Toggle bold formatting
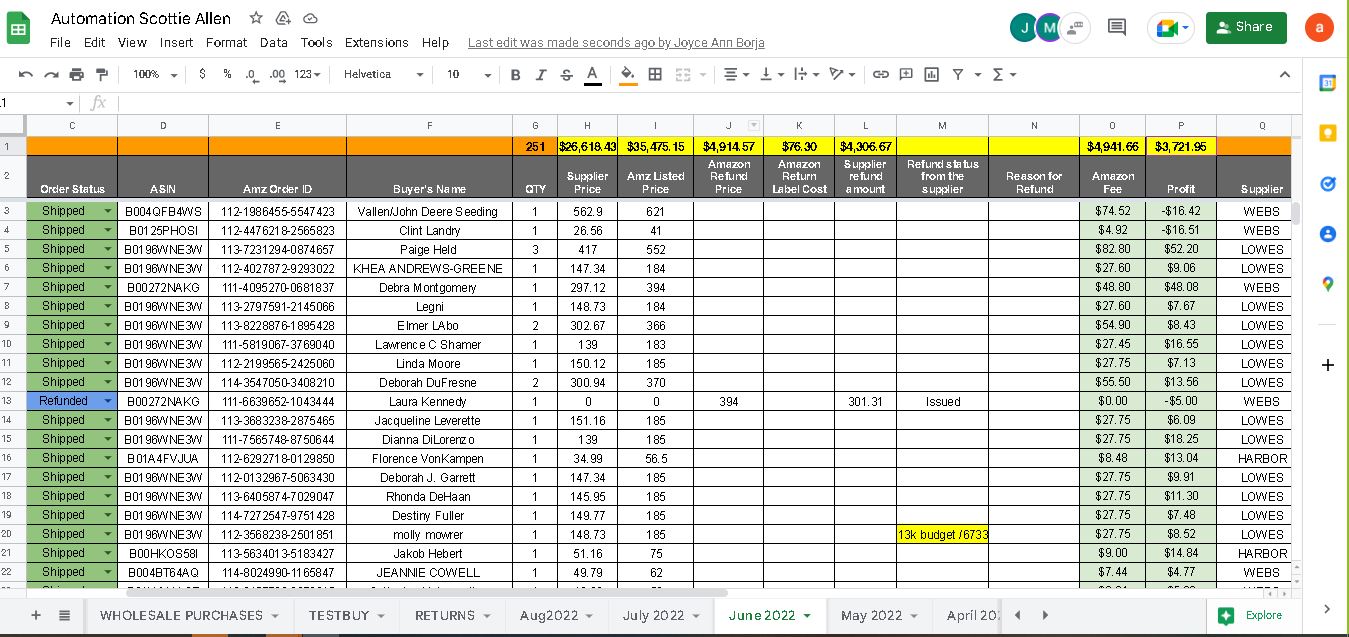 [516, 75]
